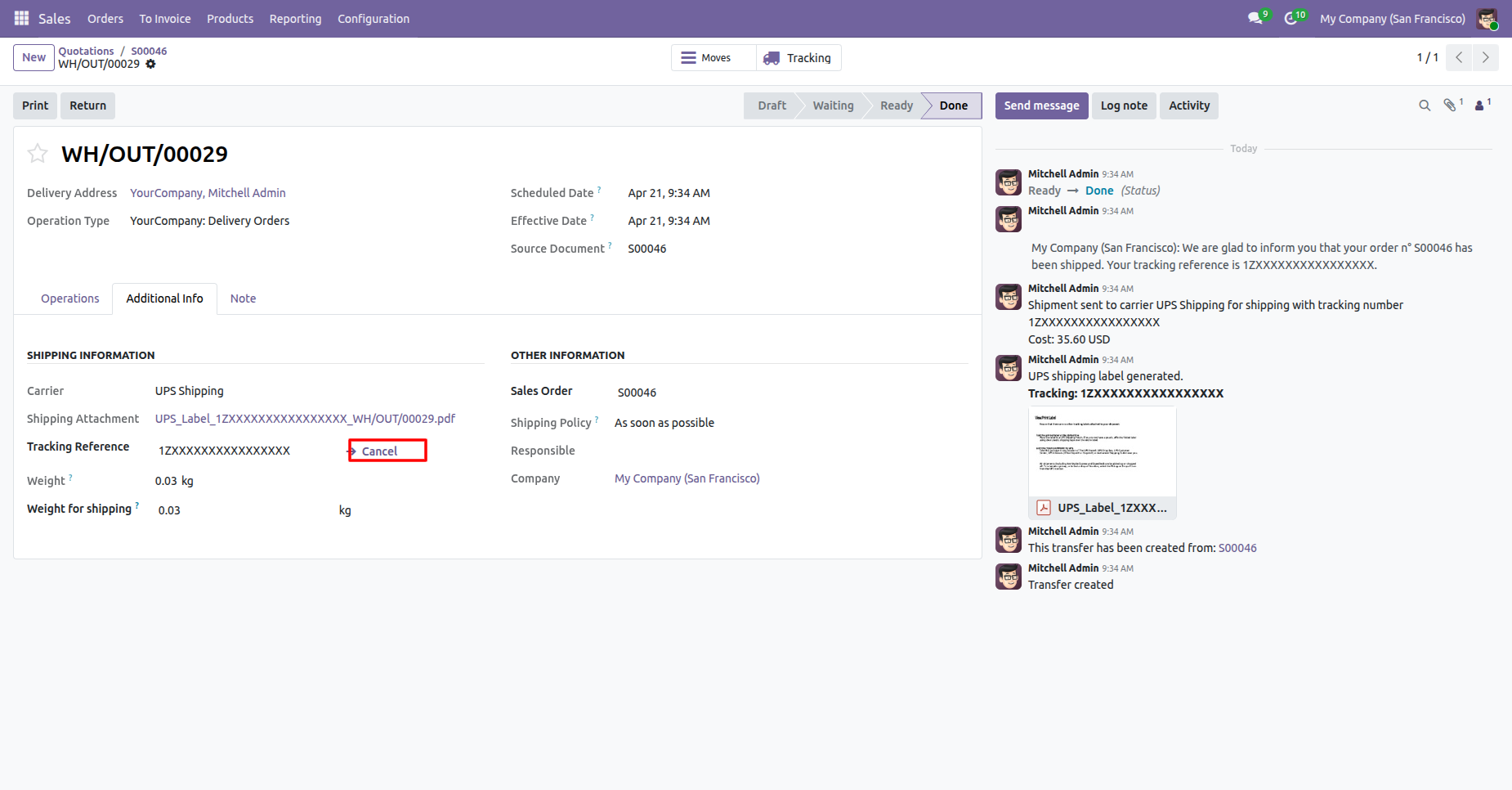The height and width of the screenshot is (790, 1512).
Task: Open the activities clock icon
Action: [1291, 18]
